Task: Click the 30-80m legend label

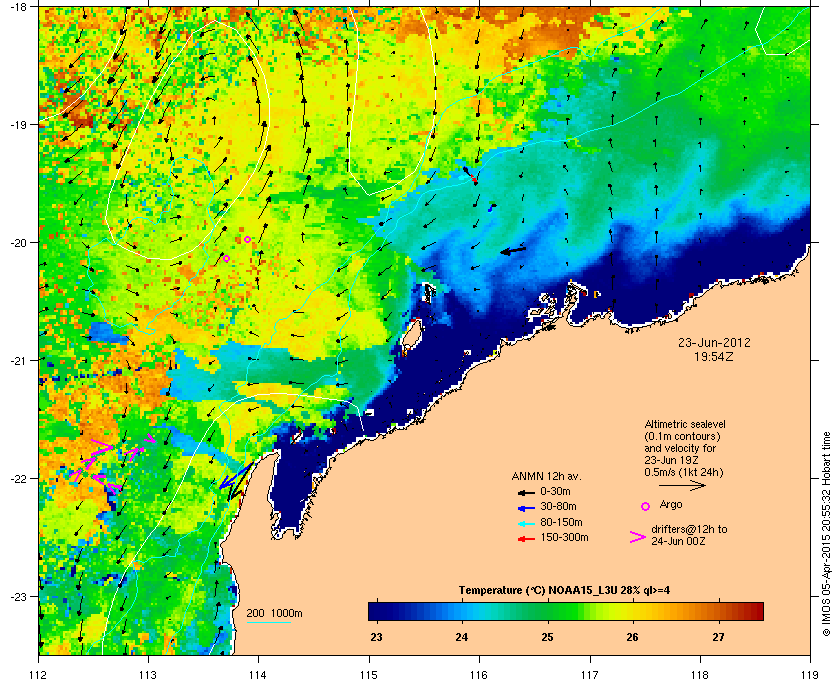Action: click(558, 506)
